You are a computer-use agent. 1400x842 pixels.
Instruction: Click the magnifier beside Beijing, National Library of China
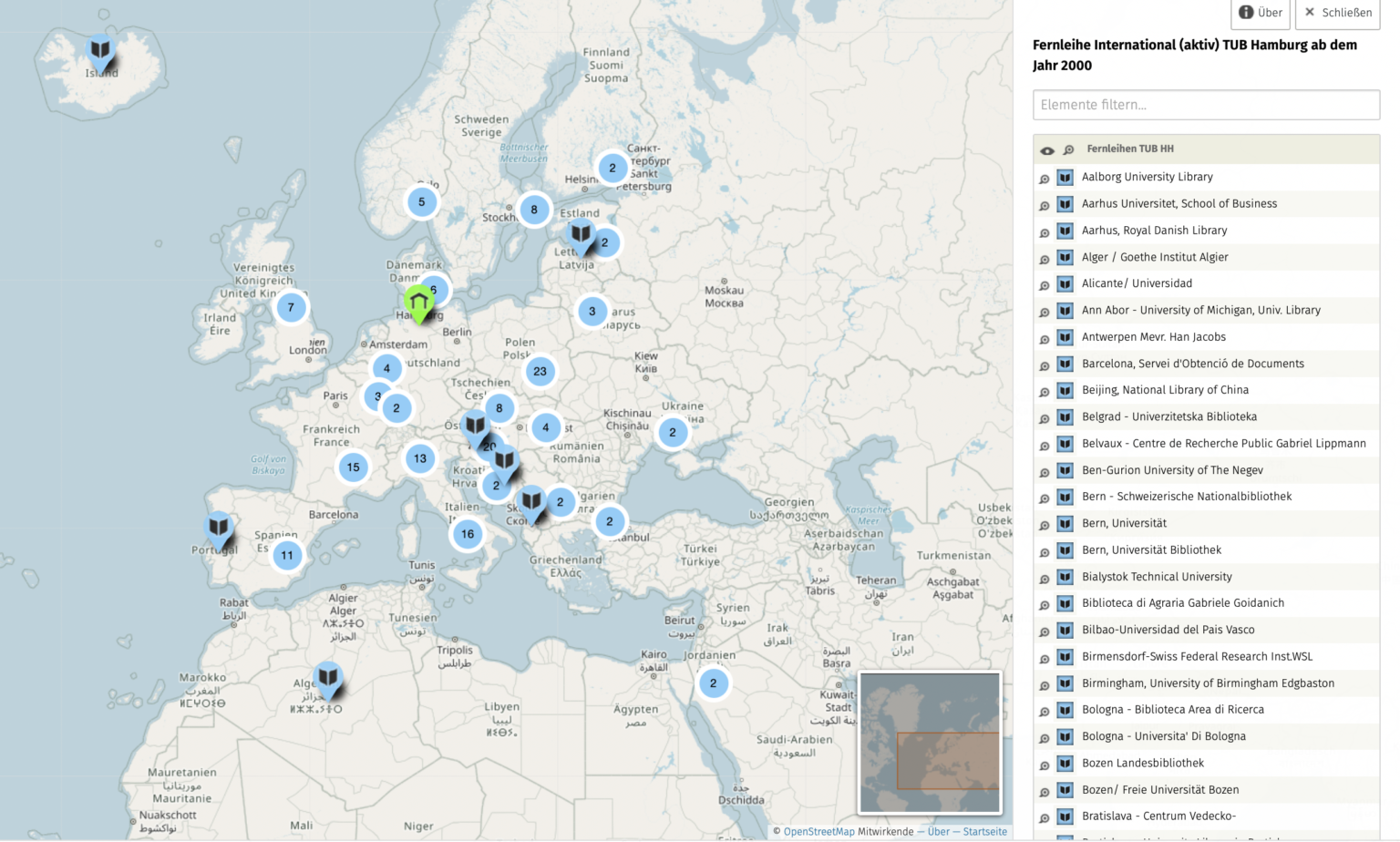(1045, 392)
